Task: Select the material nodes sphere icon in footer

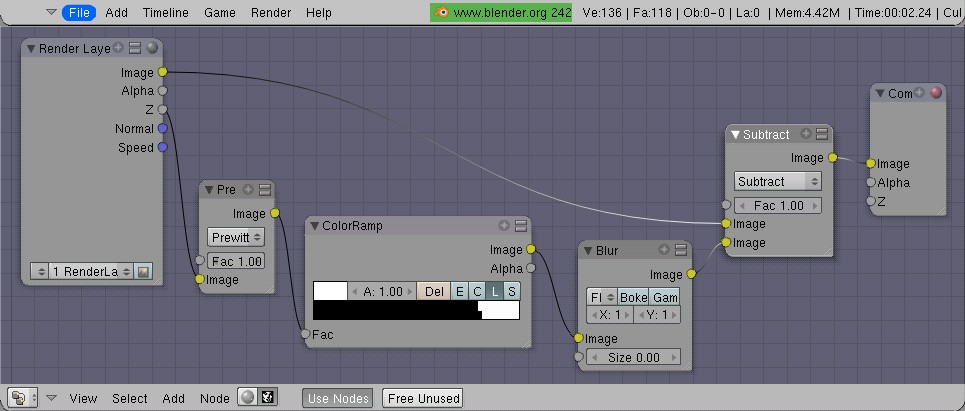Action: pyautogui.click(x=248, y=398)
